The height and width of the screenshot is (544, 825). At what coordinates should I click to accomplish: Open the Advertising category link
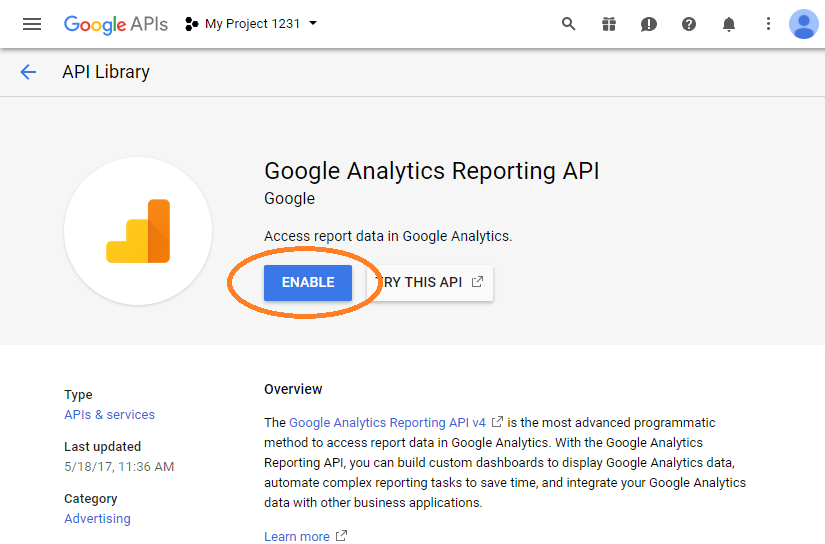[x=97, y=518]
